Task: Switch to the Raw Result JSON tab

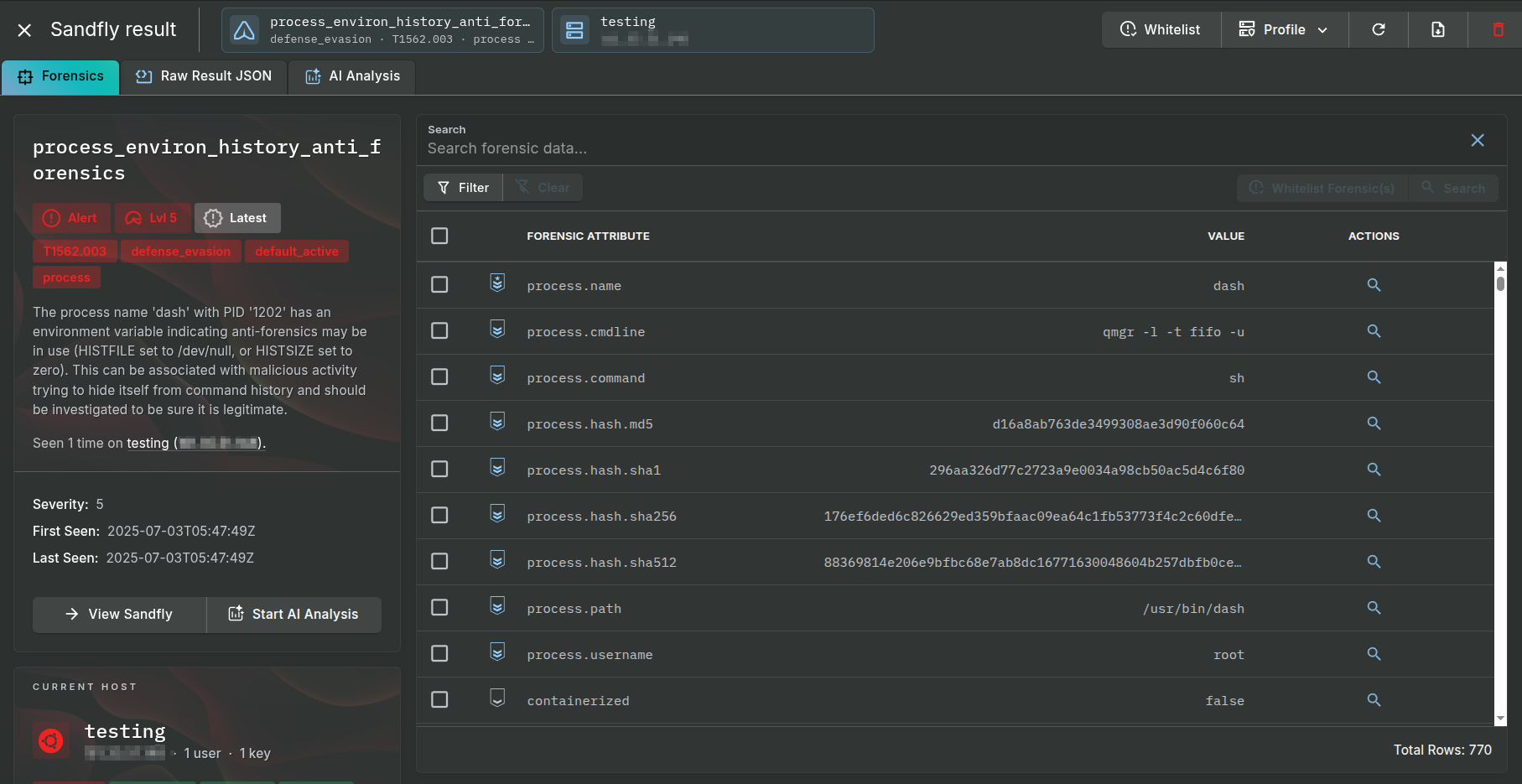Action: click(204, 76)
